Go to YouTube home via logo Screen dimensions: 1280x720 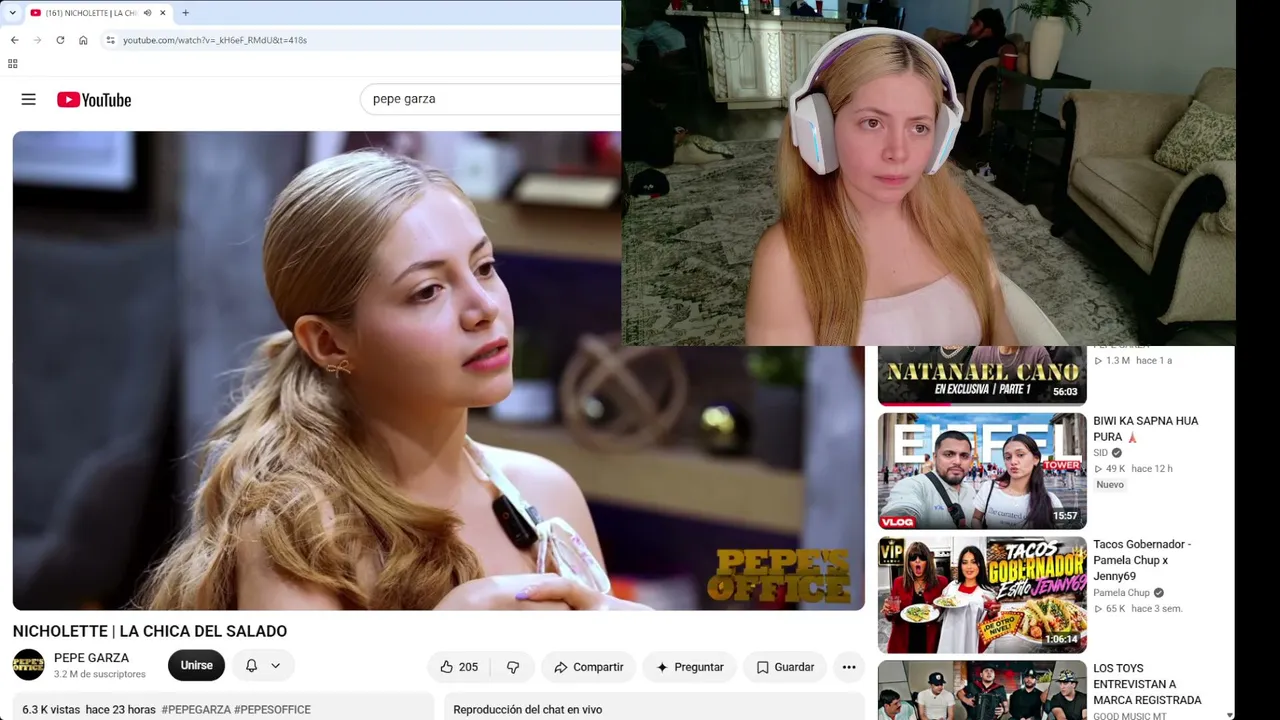pyautogui.click(x=94, y=100)
